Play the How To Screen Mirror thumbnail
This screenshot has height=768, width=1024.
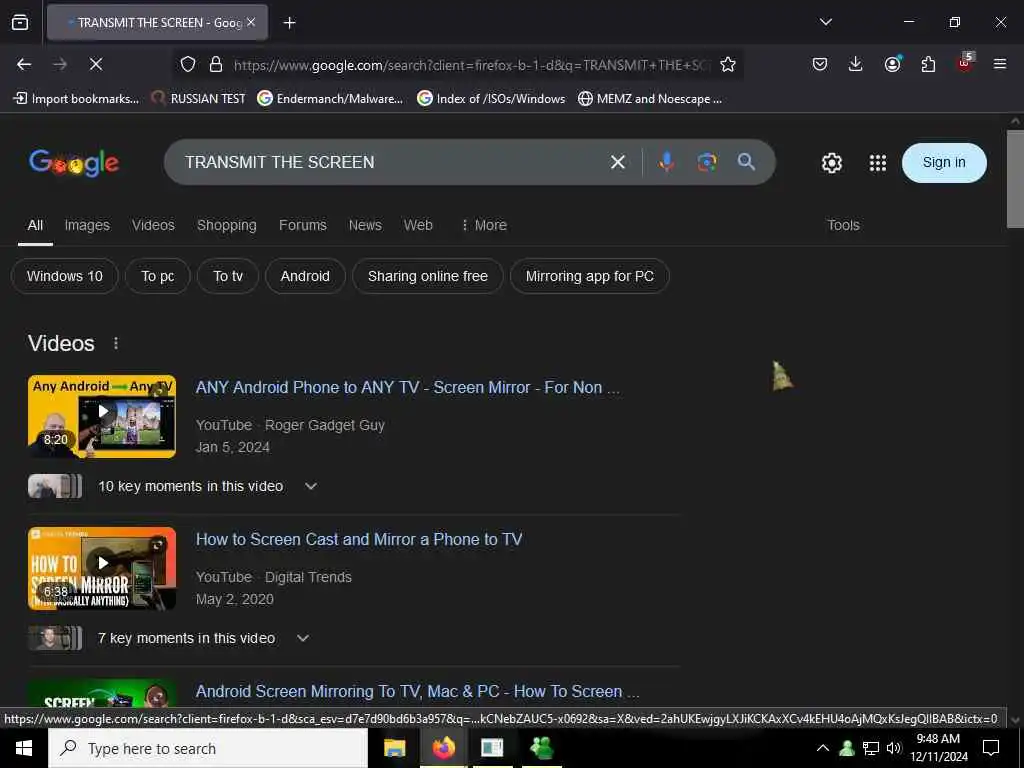102,568
